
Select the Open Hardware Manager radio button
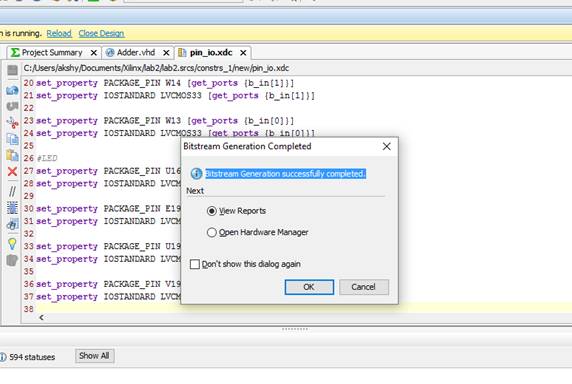[x=212, y=232]
